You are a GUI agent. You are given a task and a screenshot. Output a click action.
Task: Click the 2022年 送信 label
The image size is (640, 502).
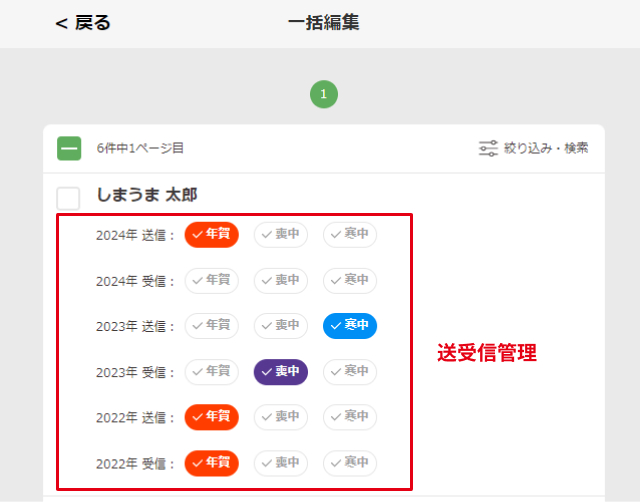coord(135,418)
